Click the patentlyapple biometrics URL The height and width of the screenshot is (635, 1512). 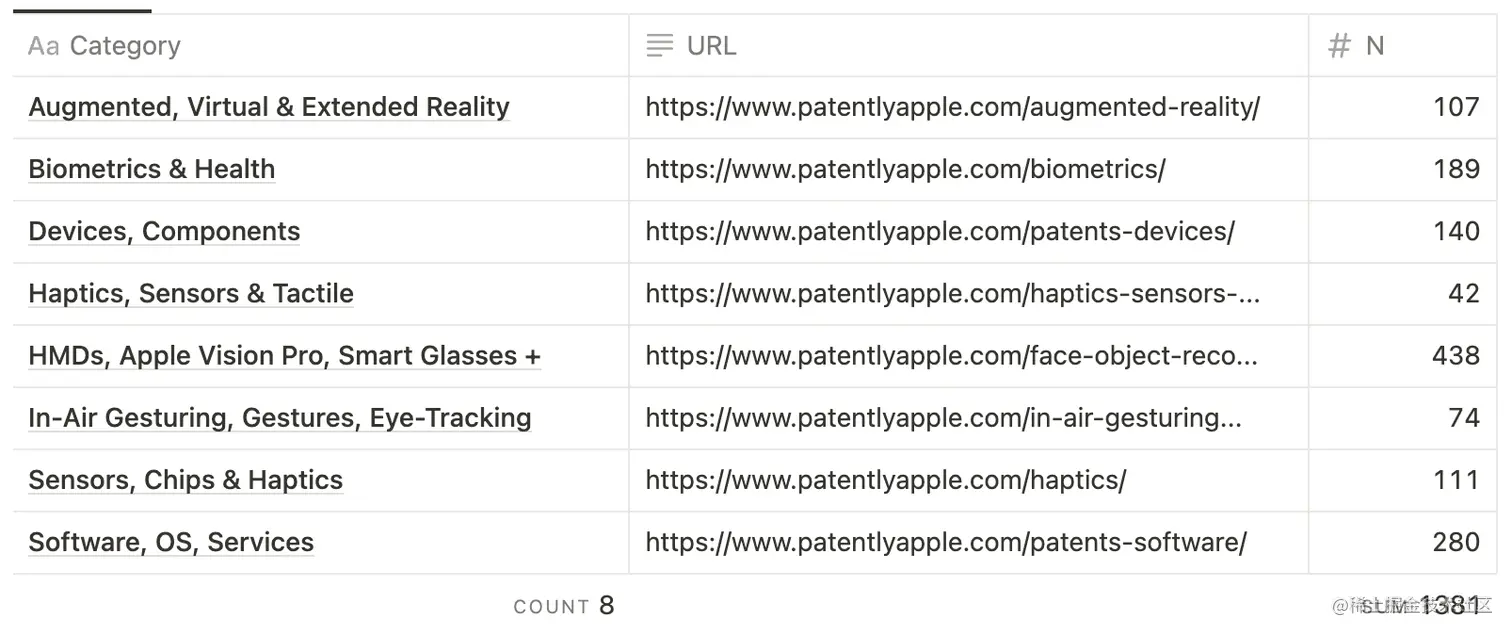905,169
